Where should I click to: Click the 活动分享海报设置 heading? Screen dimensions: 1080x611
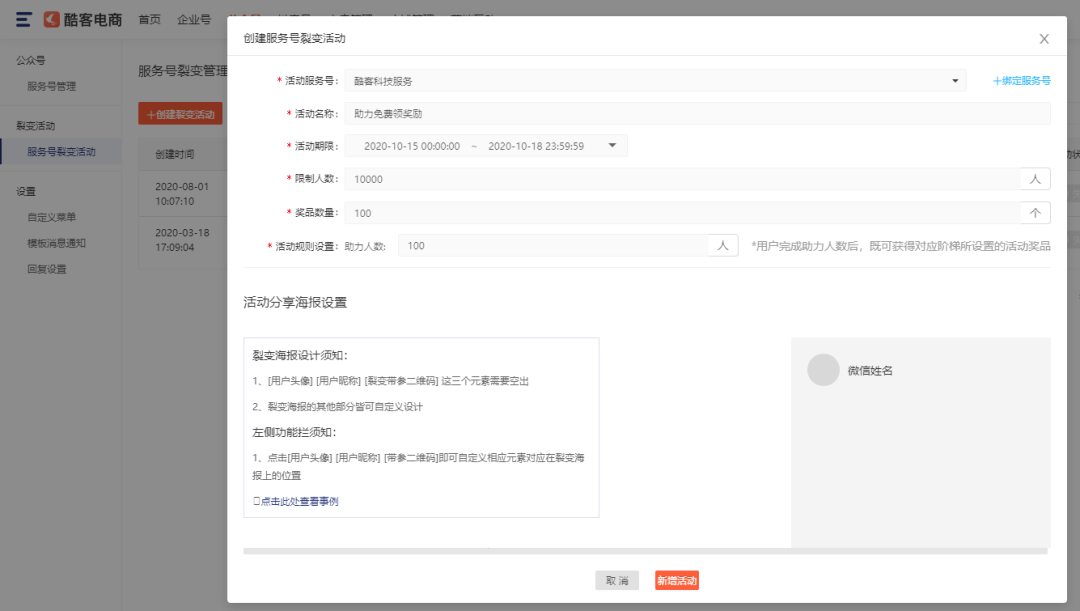[295, 302]
